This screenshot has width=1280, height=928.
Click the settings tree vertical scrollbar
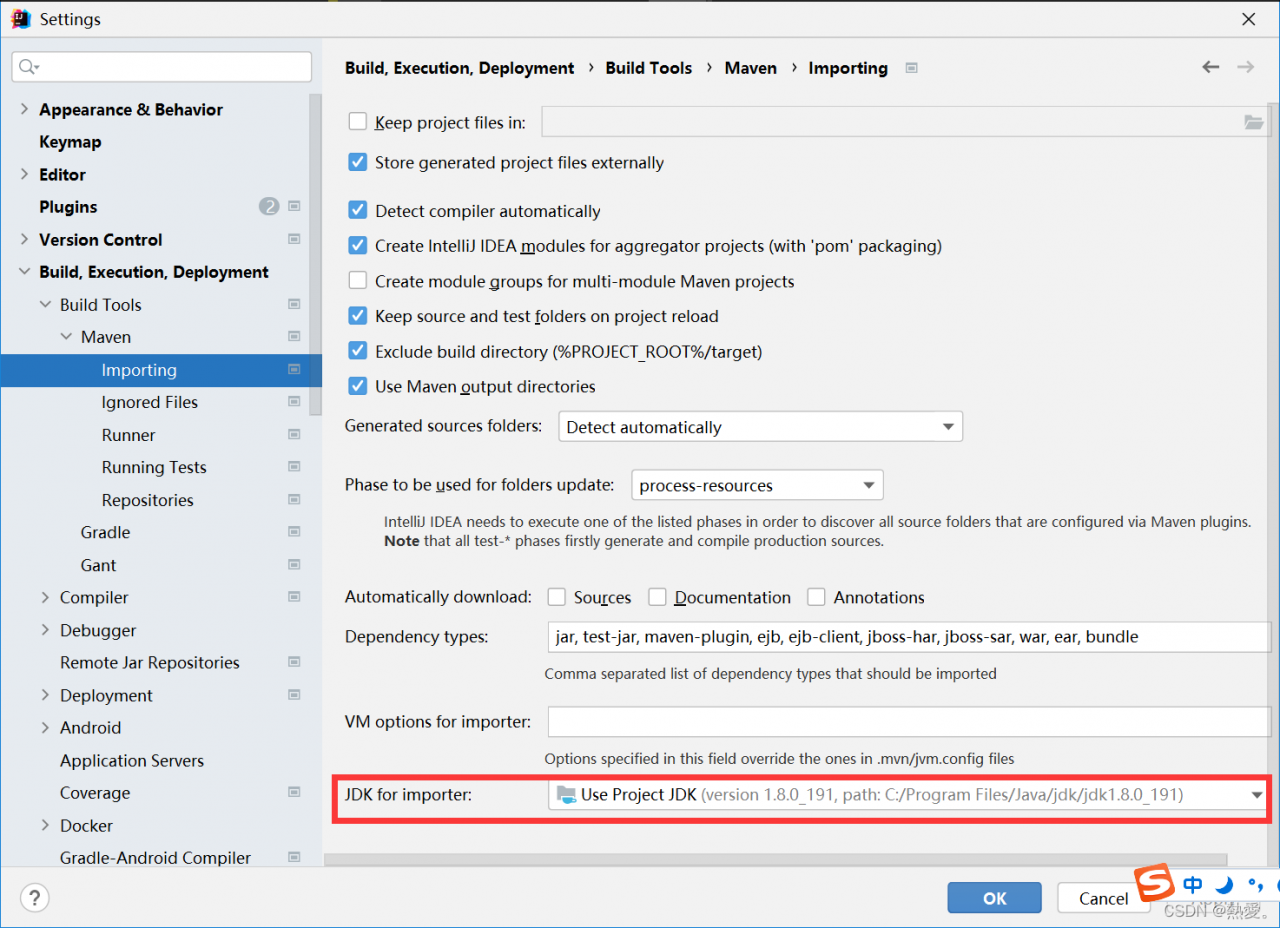click(x=316, y=254)
